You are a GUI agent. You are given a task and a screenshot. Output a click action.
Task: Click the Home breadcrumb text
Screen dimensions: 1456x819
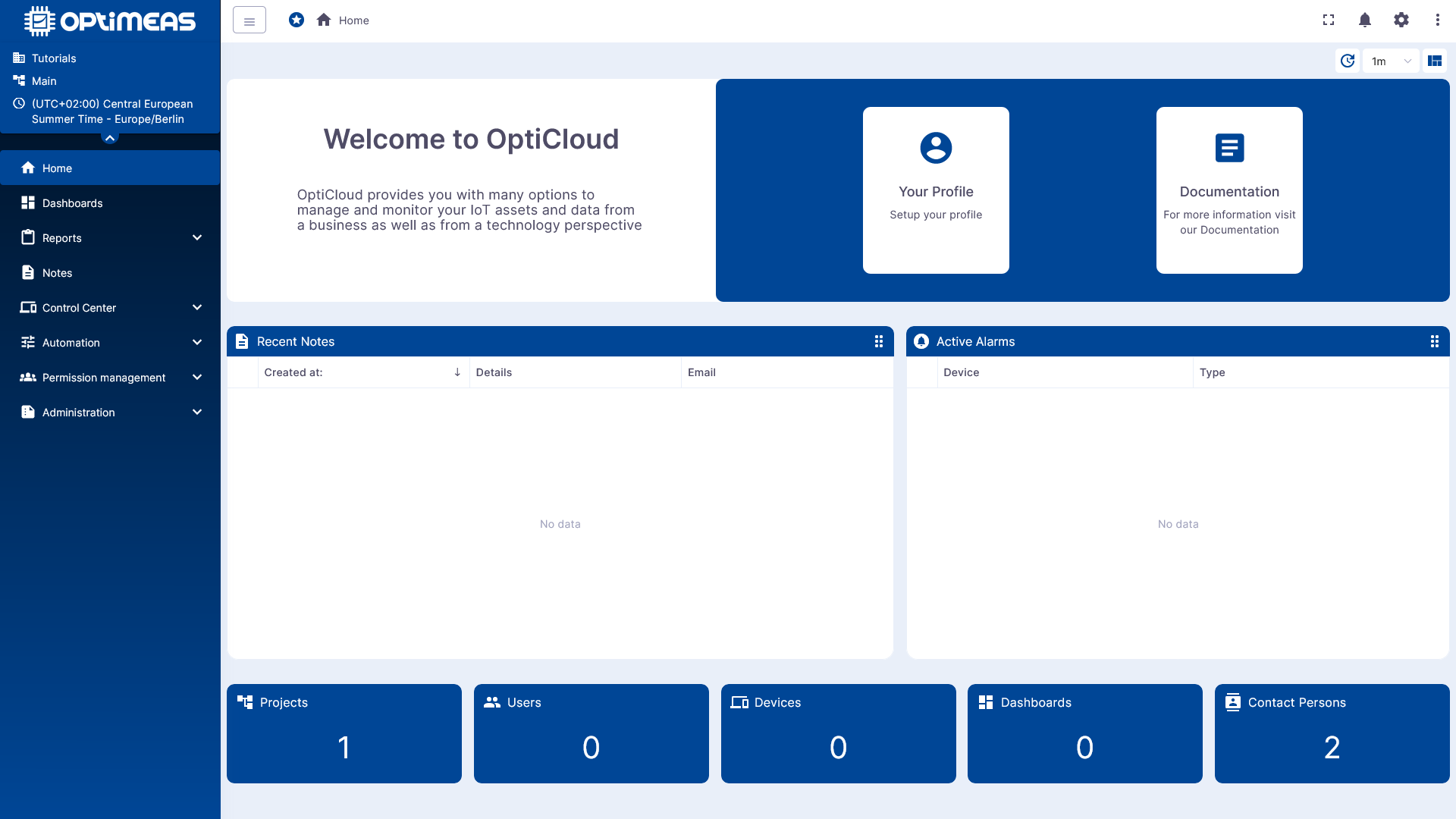click(x=353, y=20)
